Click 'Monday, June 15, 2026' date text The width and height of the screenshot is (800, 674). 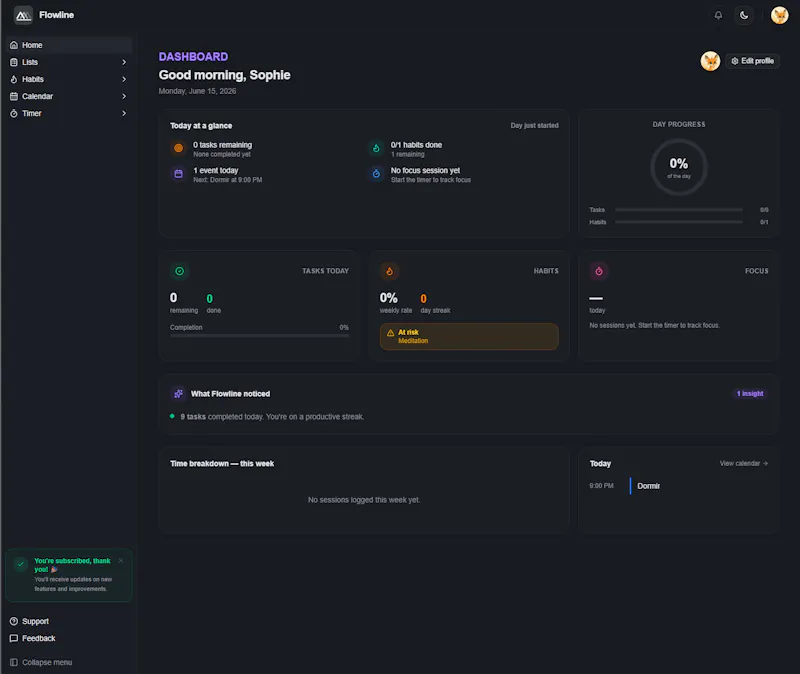(x=197, y=91)
